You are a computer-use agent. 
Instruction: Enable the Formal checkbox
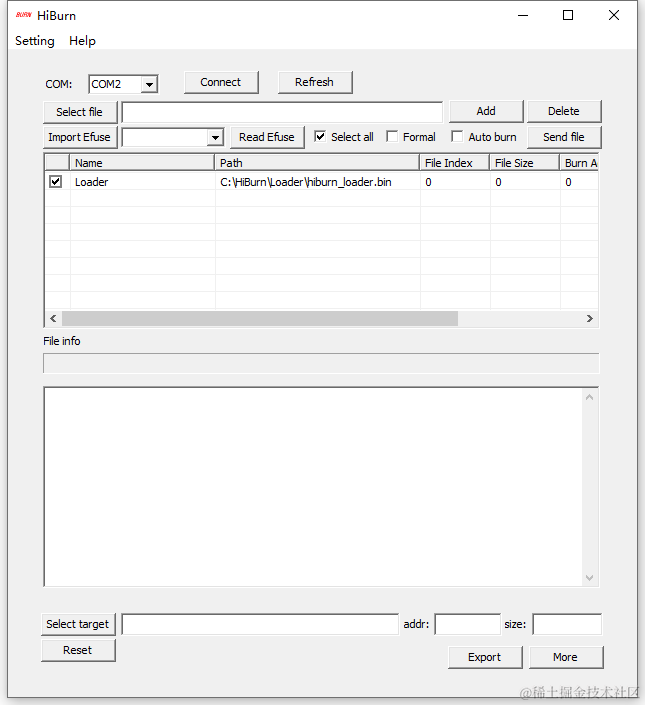pos(392,136)
